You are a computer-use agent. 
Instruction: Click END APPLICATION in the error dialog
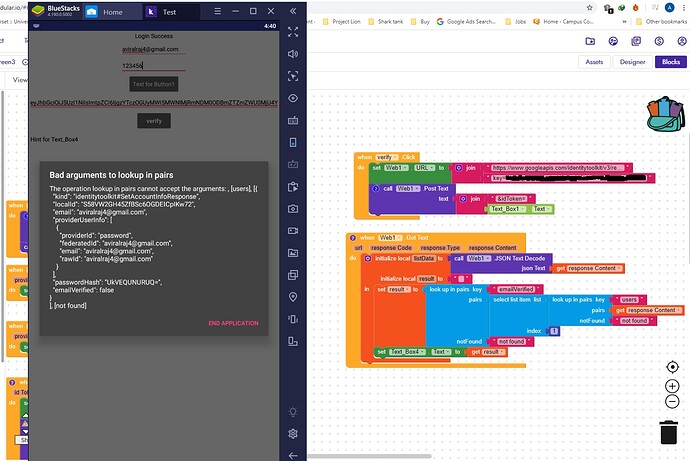tap(233, 323)
